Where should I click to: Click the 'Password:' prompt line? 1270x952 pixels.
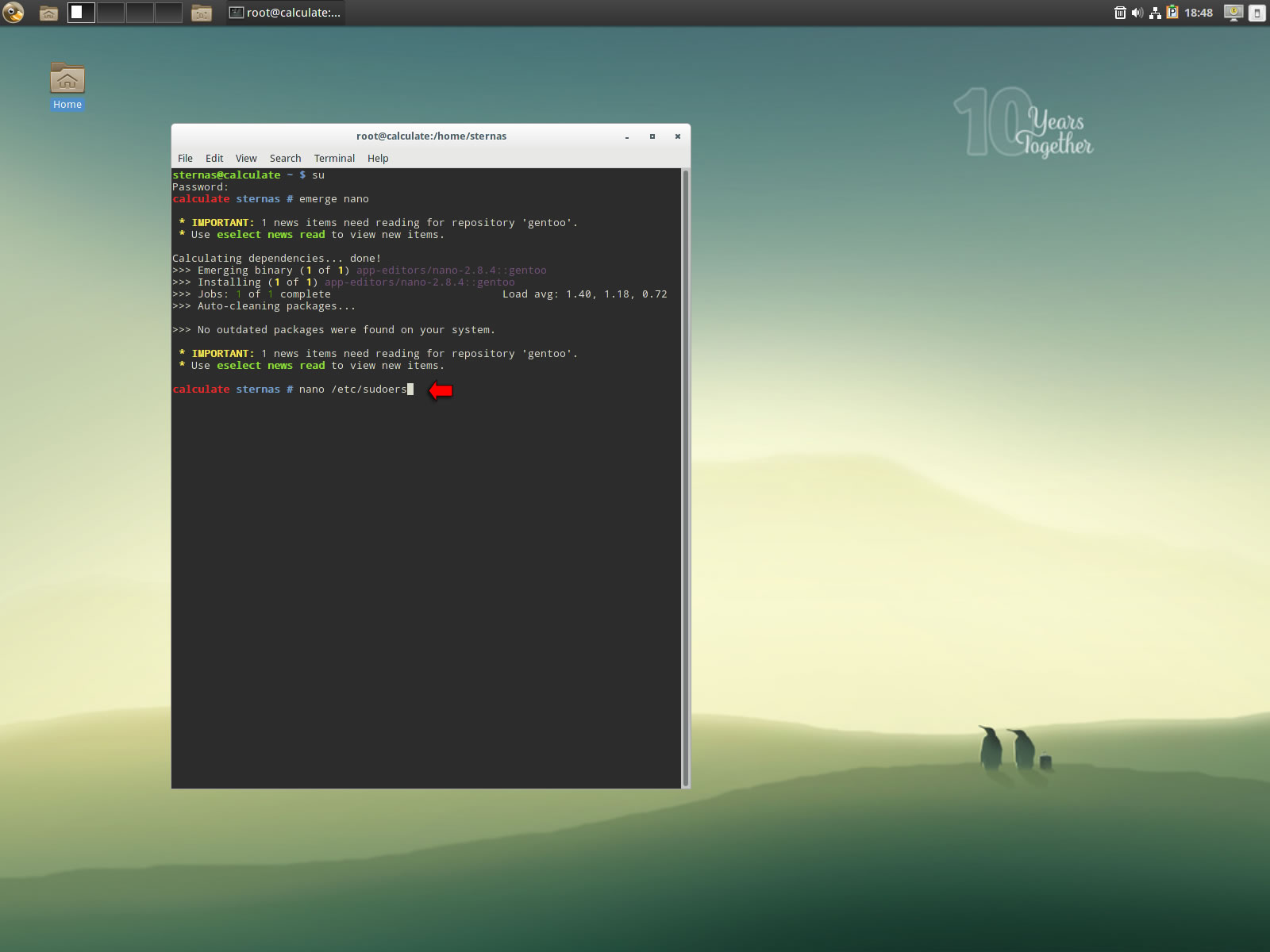pyautogui.click(x=200, y=187)
